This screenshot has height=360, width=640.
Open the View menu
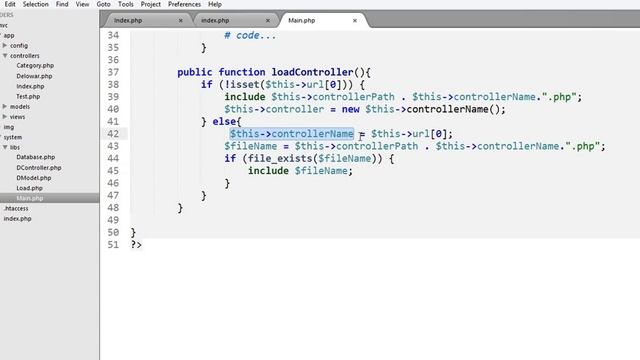pyautogui.click(x=82, y=4)
